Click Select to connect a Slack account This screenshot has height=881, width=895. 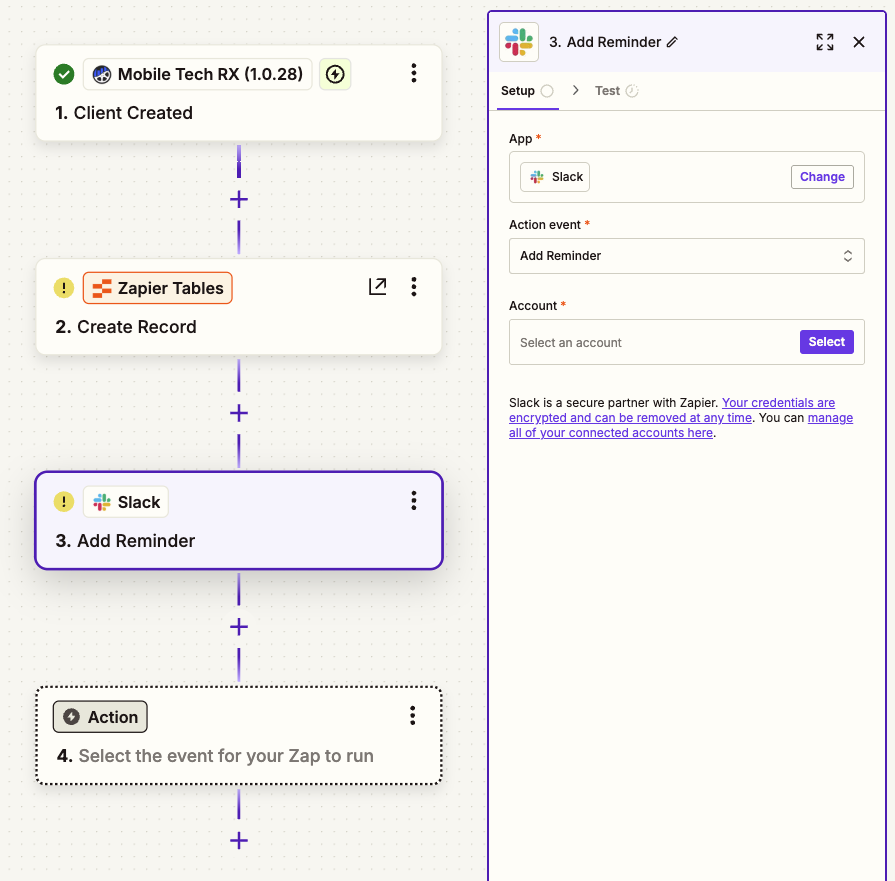[827, 341]
